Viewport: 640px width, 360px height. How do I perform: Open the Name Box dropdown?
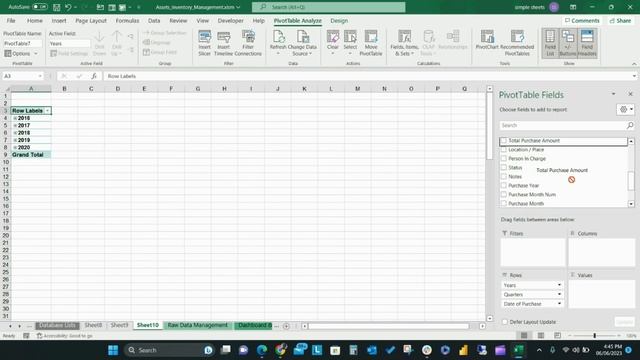pos(40,76)
